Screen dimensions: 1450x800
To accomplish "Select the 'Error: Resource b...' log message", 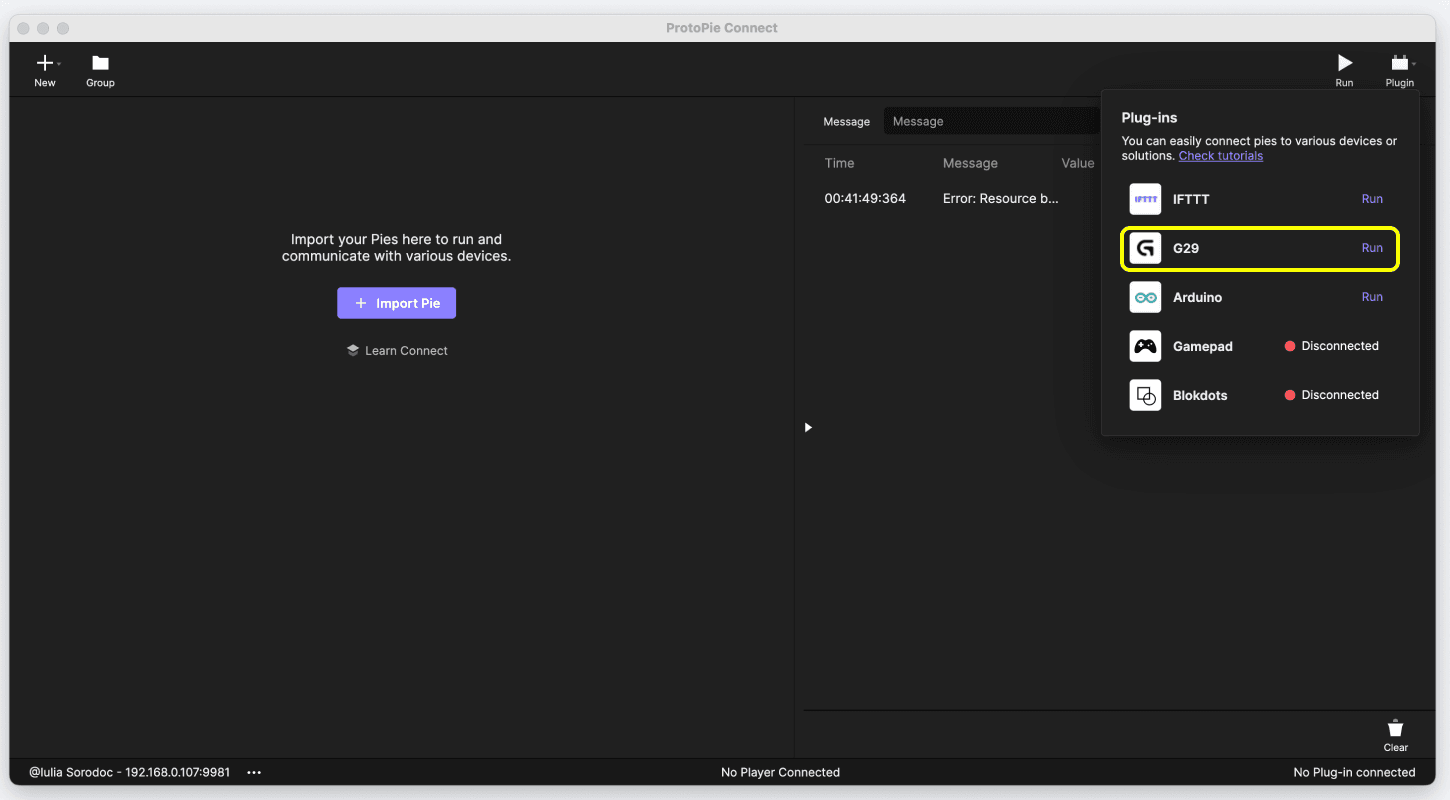I will 1000,198.
